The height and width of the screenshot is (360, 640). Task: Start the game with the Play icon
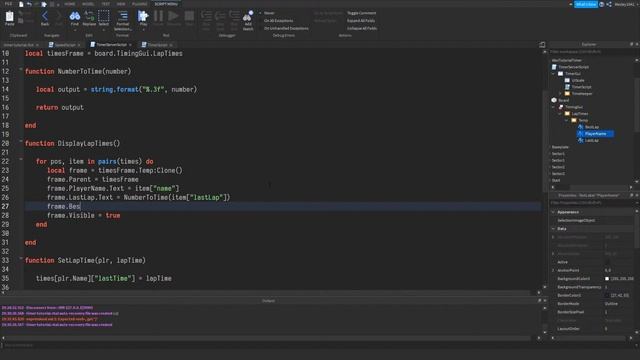pyautogui.click(x=143, y=16)
